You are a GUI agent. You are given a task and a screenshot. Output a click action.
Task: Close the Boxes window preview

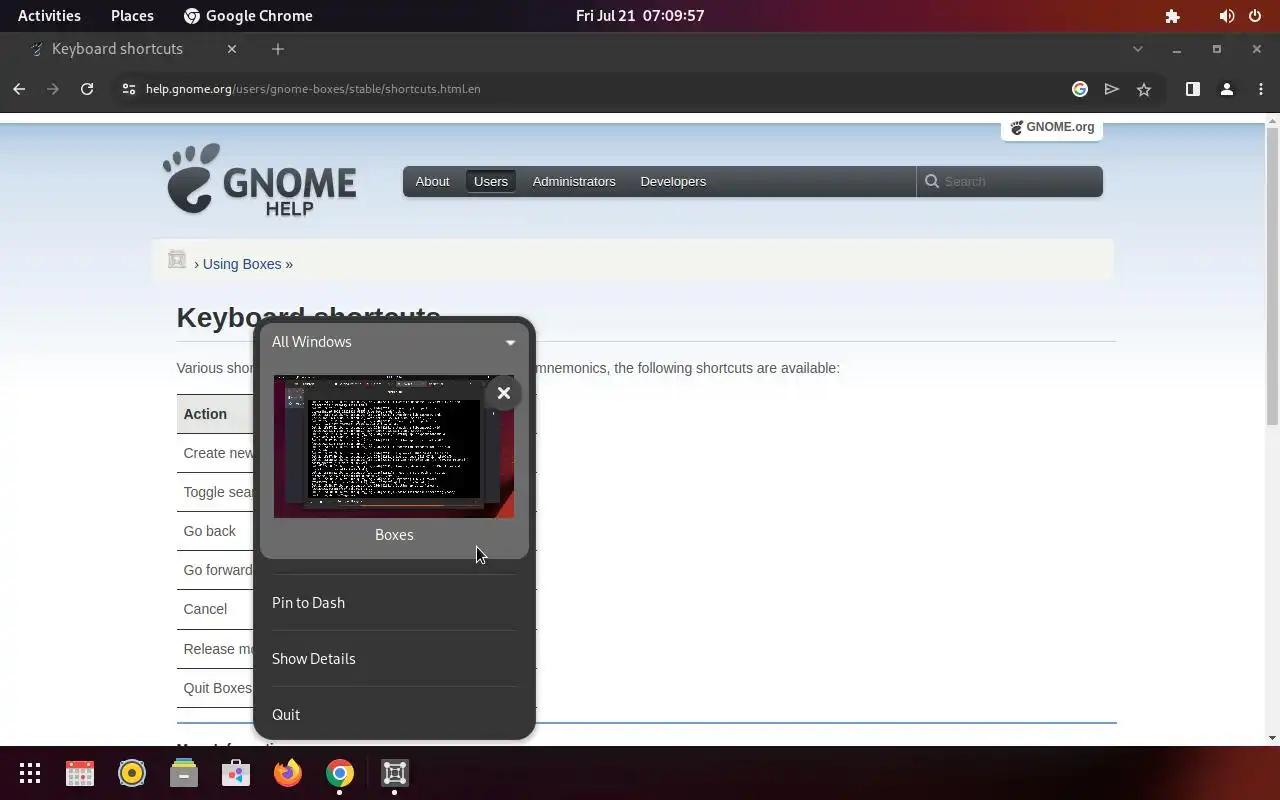coord(504,393)
